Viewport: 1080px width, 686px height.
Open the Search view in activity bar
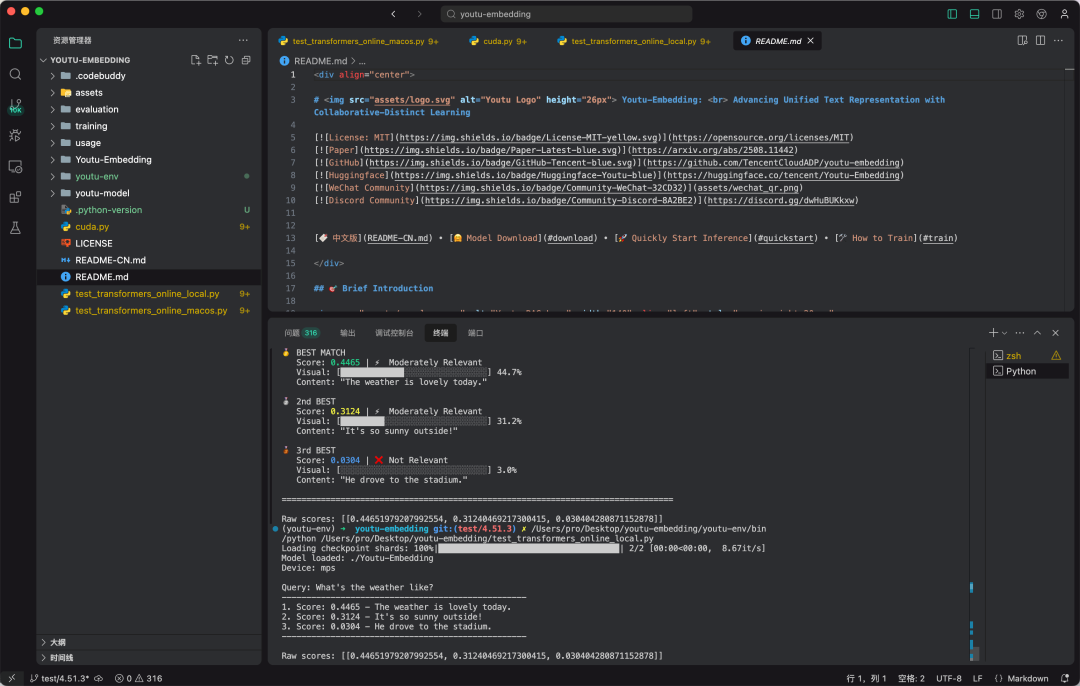(x=15, y=74)
